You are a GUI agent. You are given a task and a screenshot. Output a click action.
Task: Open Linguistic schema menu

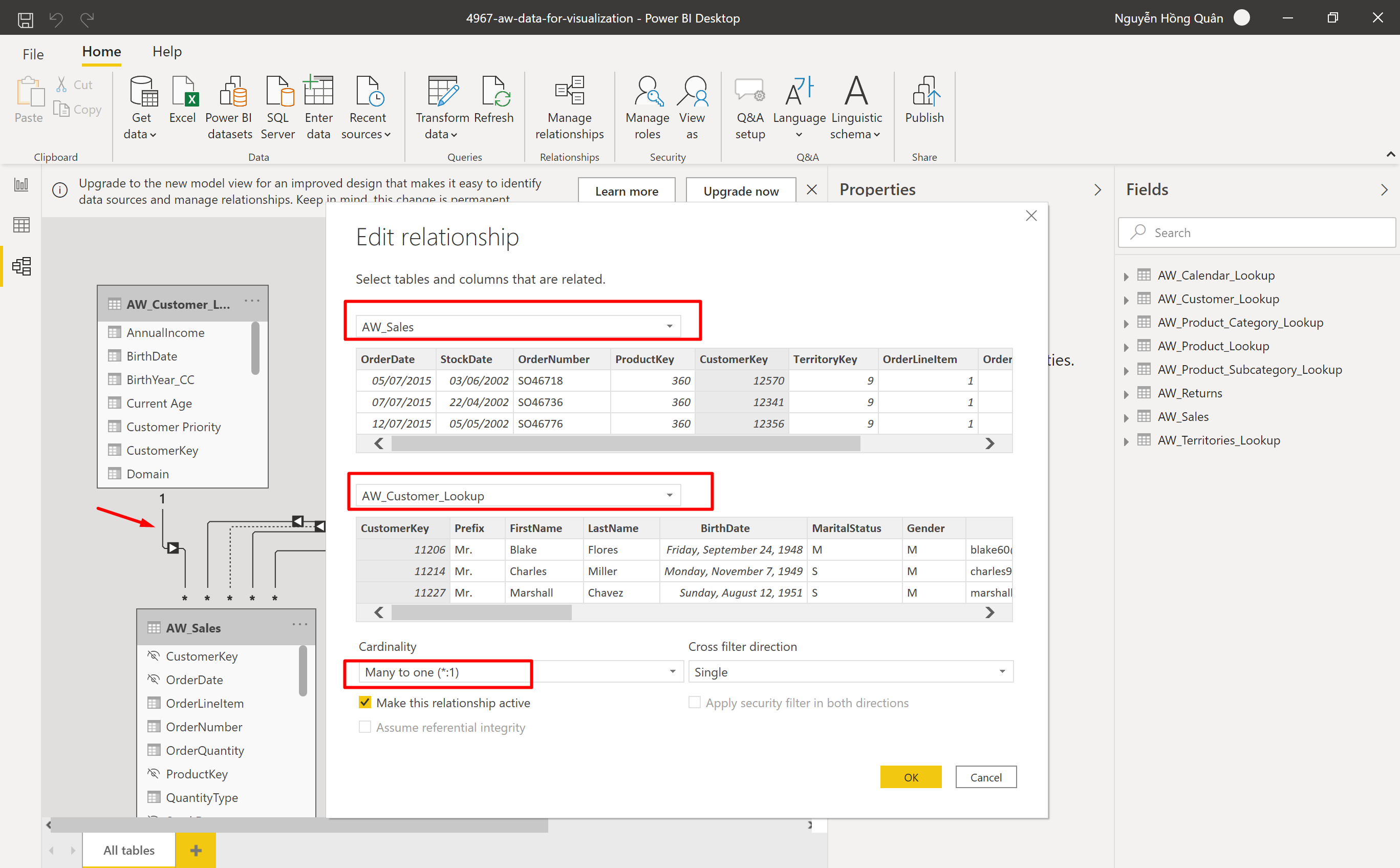856,108
